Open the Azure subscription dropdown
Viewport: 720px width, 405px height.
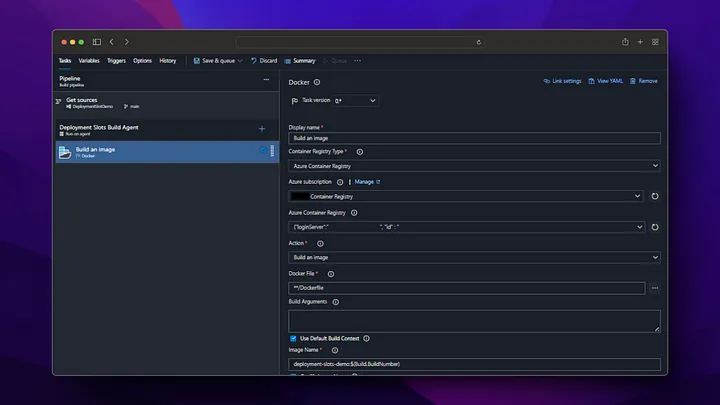[466, 196]
